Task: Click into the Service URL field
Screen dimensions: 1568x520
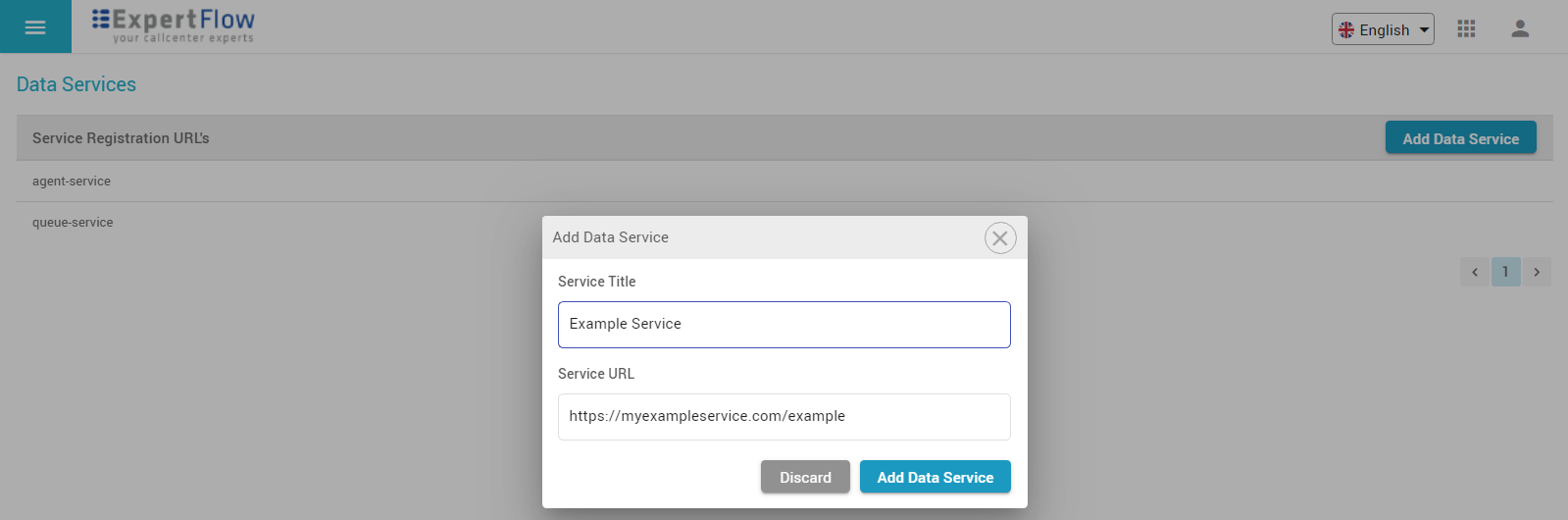Action: (x=784, y=417)
